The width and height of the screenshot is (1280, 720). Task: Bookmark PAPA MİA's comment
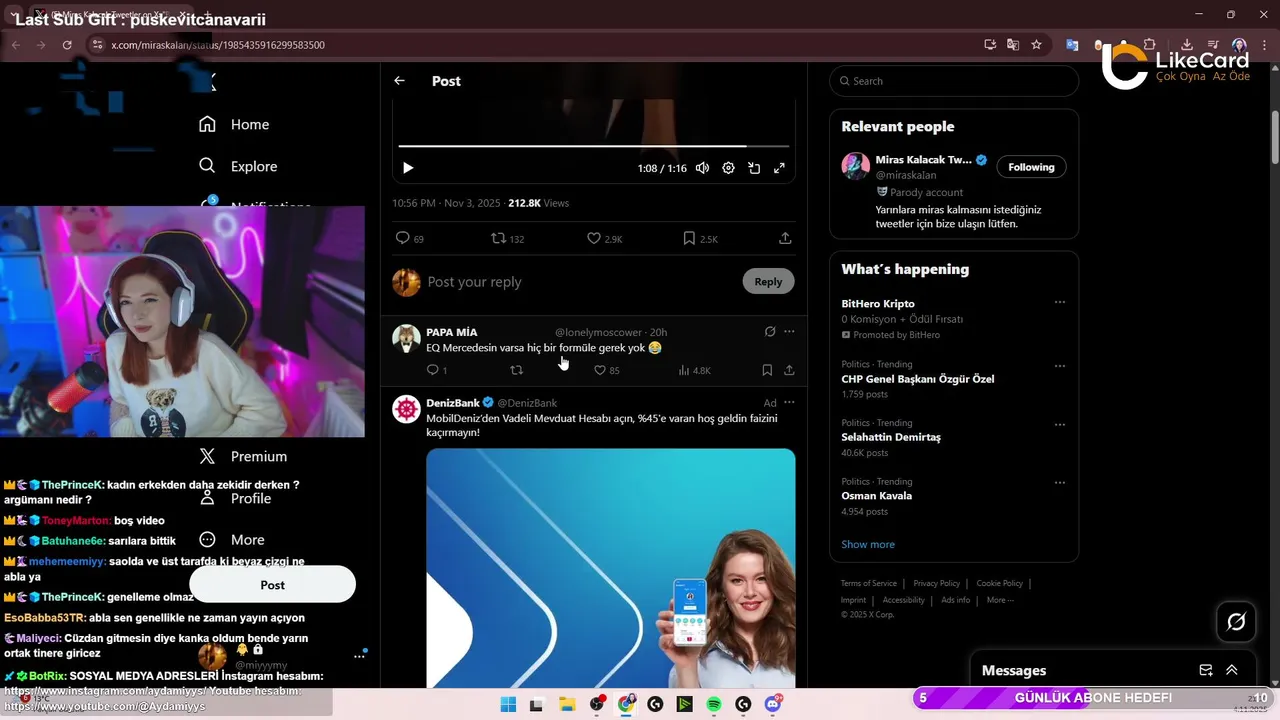[767, 370]
